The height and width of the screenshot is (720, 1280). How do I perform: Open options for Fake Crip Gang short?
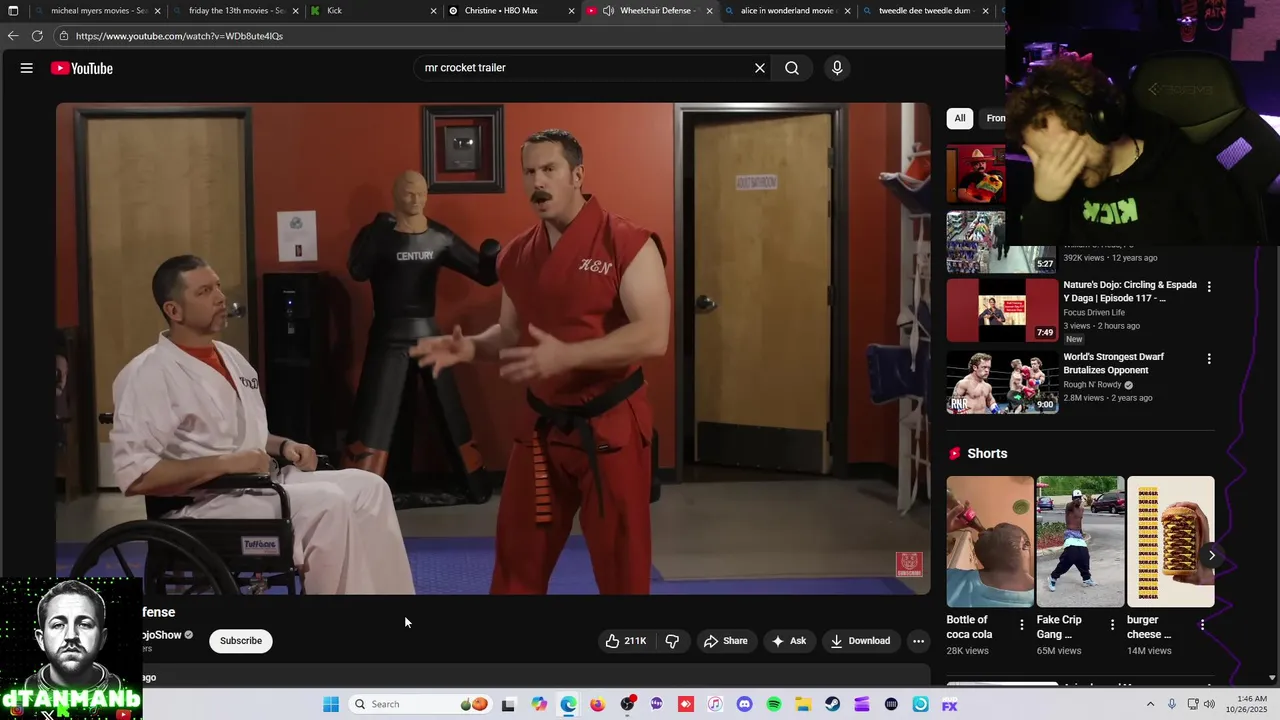pos(1112,624)
